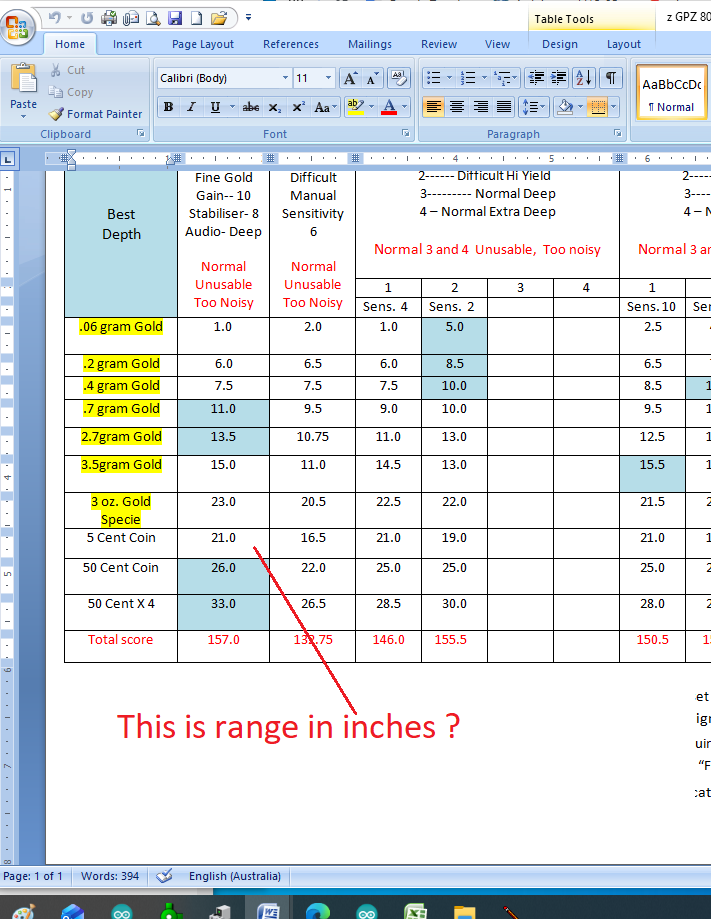711x919 pixels.
Task: Toggle Show/Hide paragraph marks
Action: [x=611, y=77]
